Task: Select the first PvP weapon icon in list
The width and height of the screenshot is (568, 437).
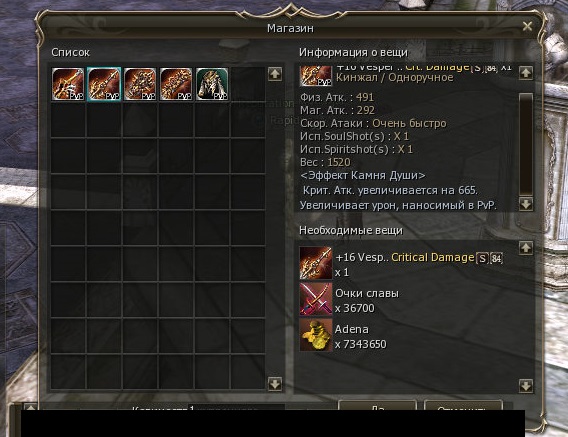Action: click(x=68, y=84)
